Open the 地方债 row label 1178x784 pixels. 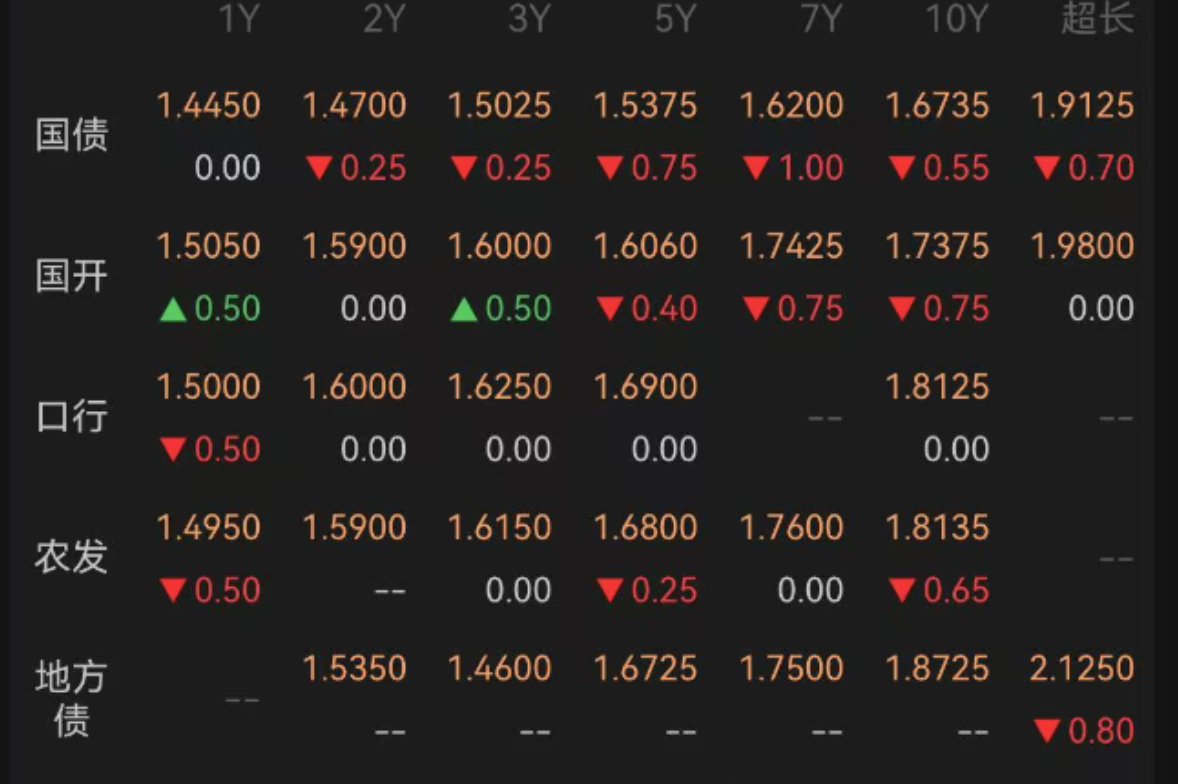(x=72, y=698)
